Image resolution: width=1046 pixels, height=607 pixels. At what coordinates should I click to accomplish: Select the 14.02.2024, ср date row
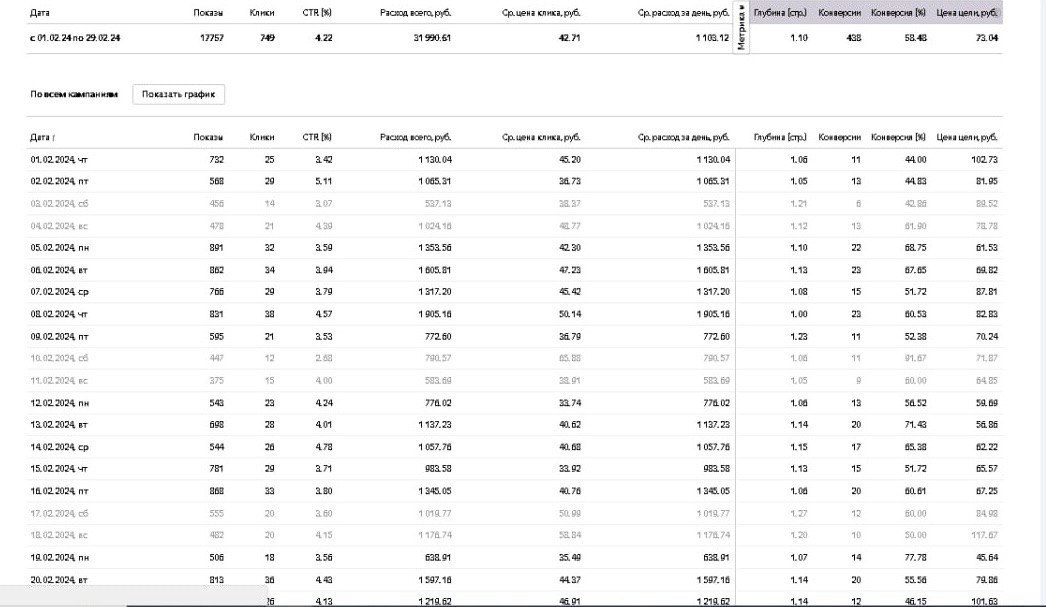pyautogui.click(x=66, y=445)
